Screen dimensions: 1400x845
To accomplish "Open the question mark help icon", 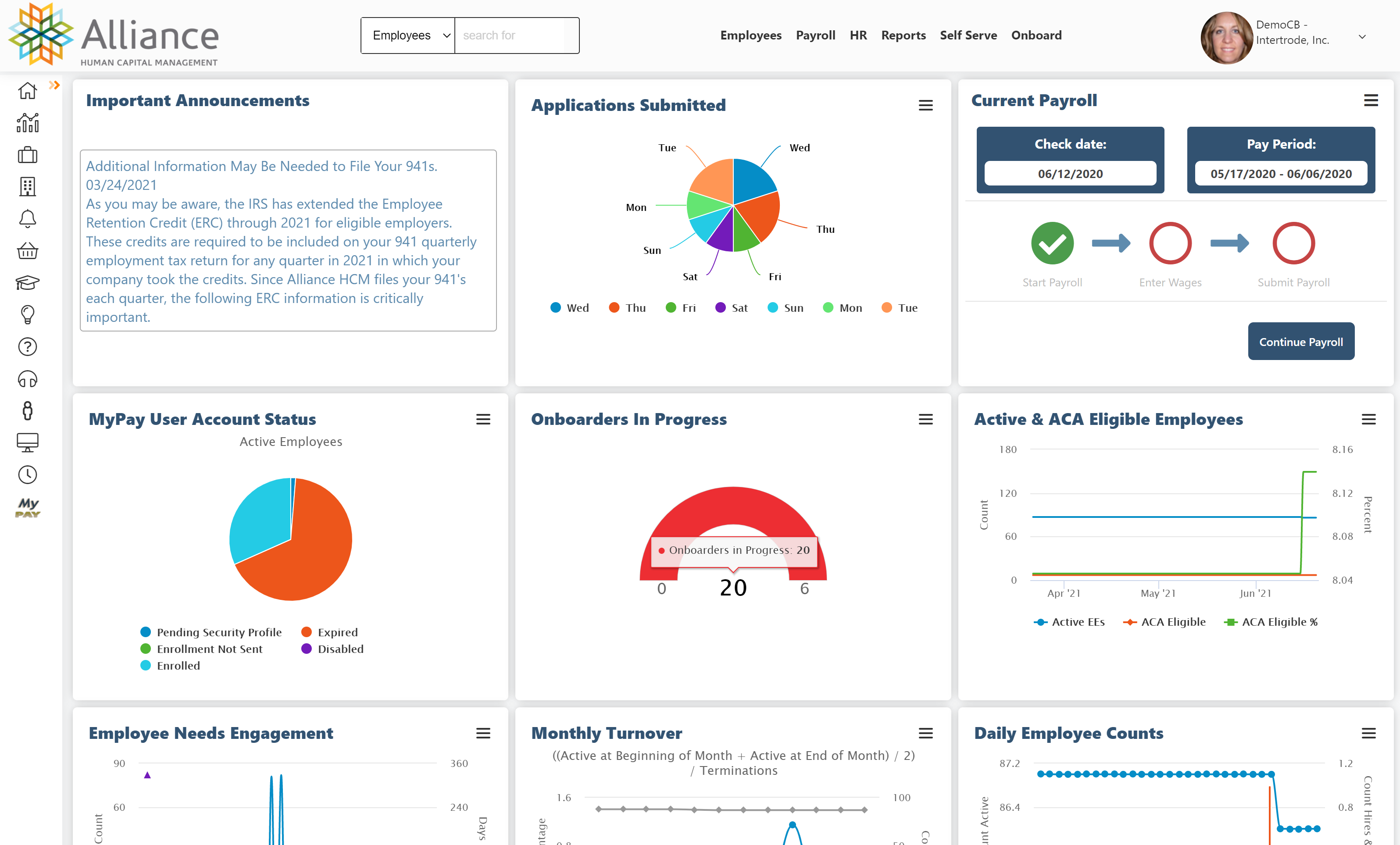I will (x=27, y=346).
